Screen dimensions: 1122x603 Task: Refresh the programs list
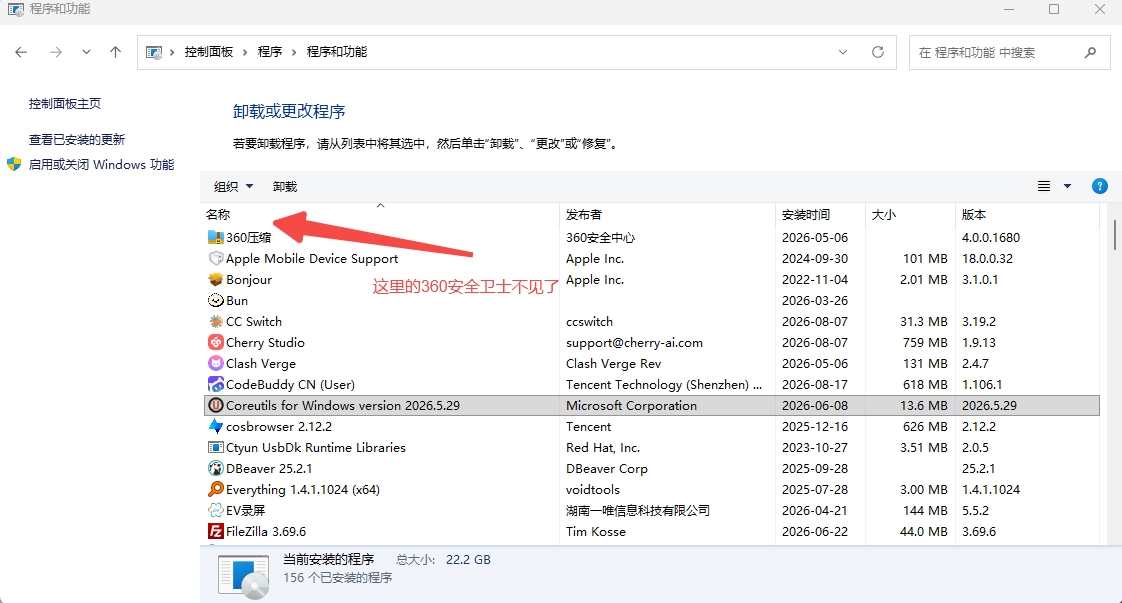click(x=878, y=52)
